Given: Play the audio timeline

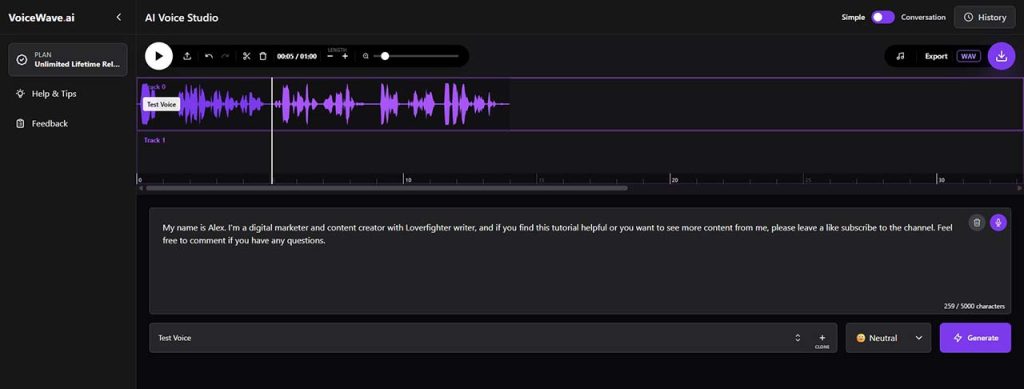Looking at the screenshot, I should tap(159, 56).
